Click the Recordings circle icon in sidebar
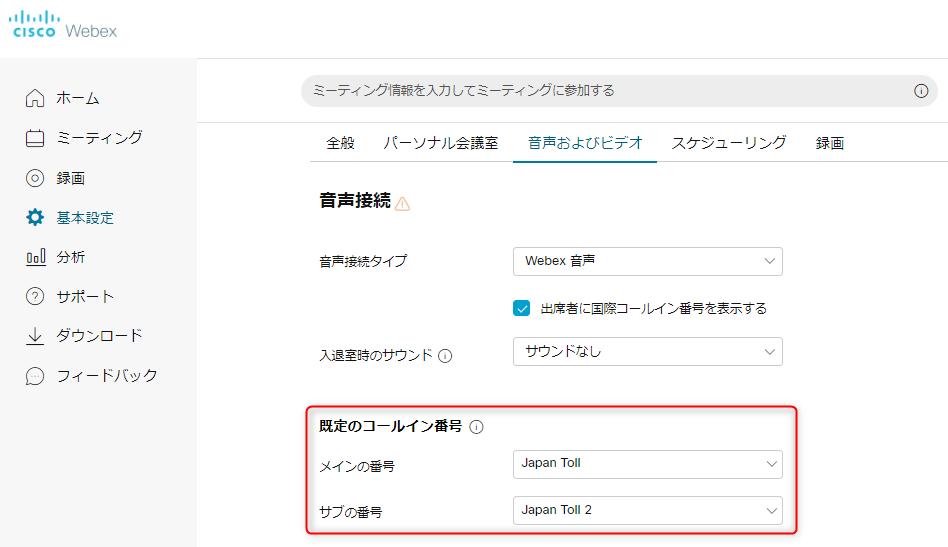This screenshot has width=948, height=547. (35, 178)
